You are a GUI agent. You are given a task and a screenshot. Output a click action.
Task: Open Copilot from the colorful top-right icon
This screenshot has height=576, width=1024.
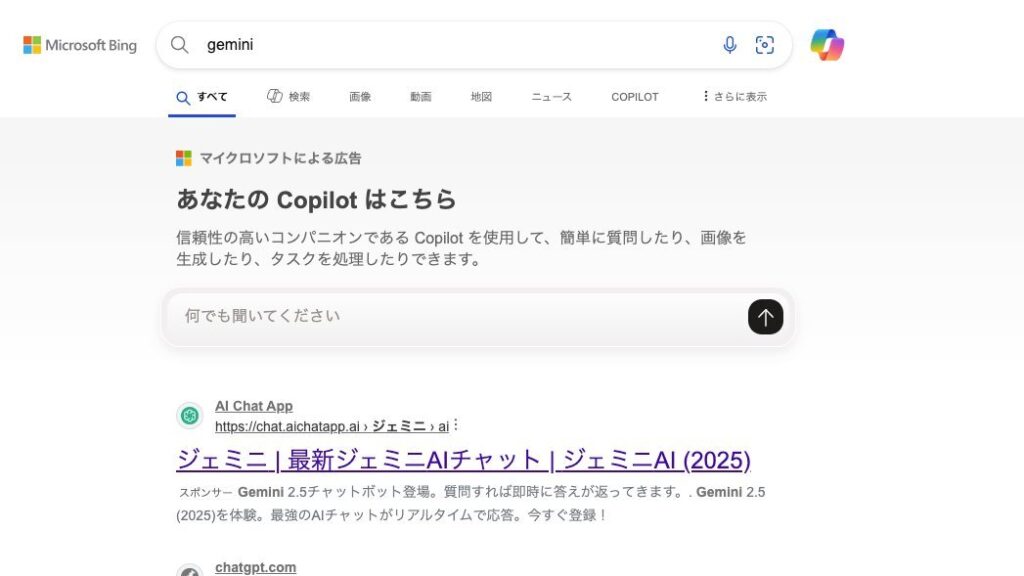(x=827, y=45)
